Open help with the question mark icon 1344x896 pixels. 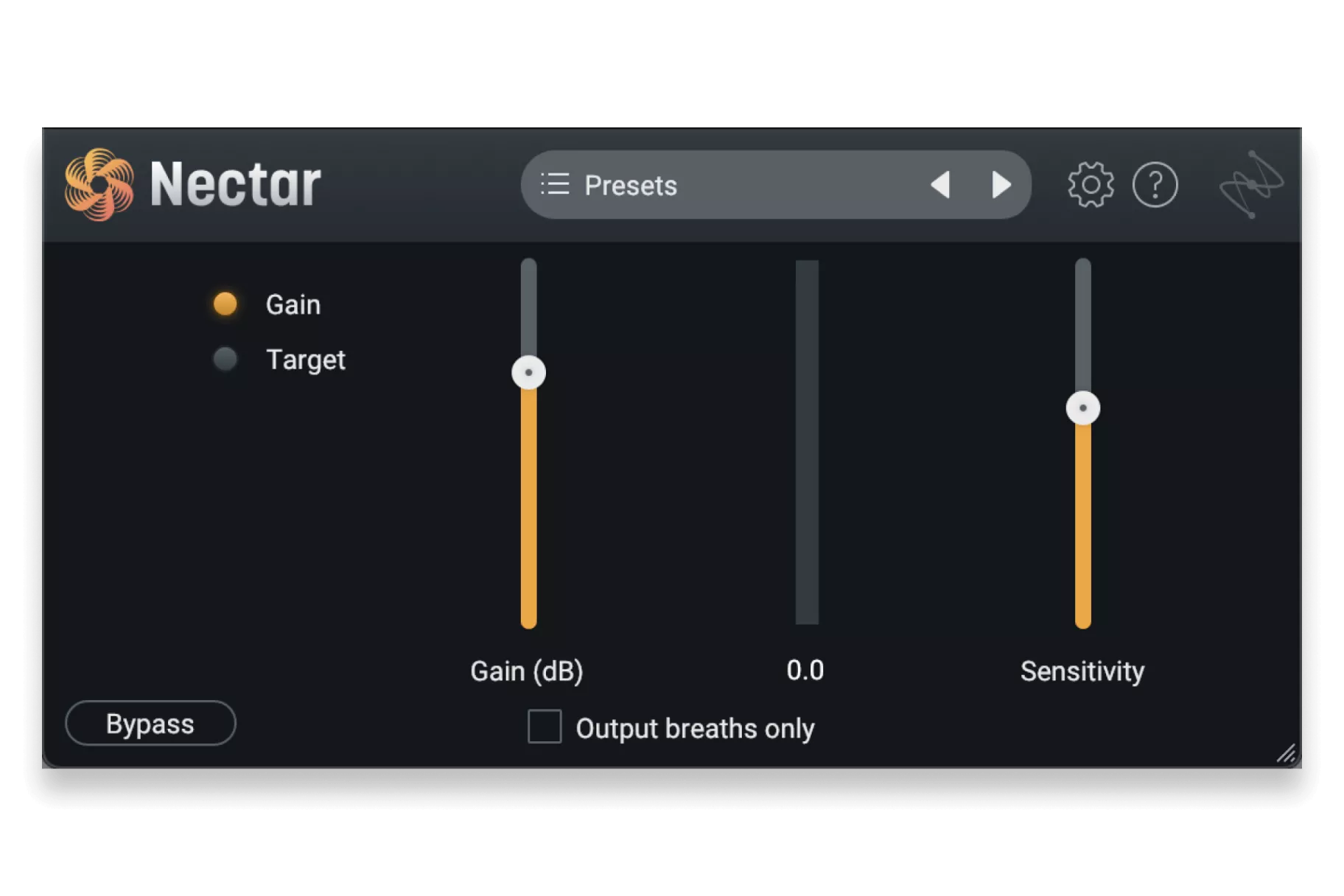(x=1155, y=184)
